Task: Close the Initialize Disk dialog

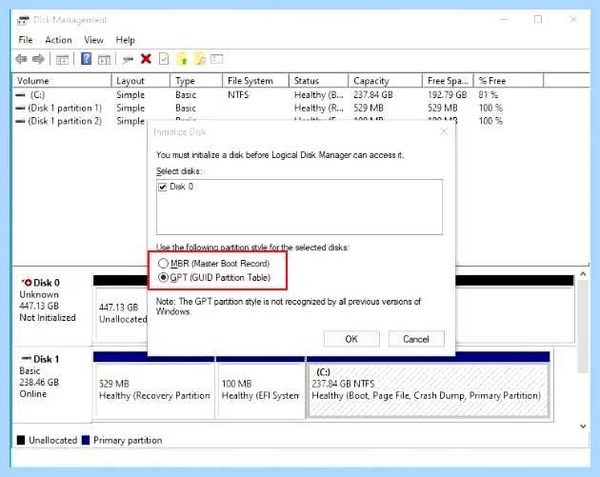Action: coord(444,132)
